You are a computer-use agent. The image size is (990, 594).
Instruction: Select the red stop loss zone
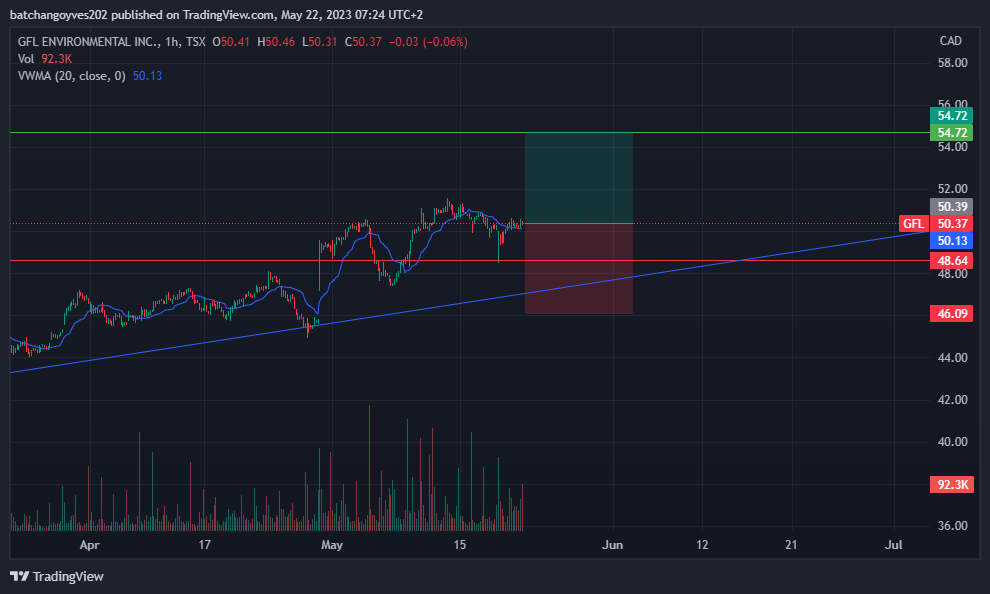point(579,268)
